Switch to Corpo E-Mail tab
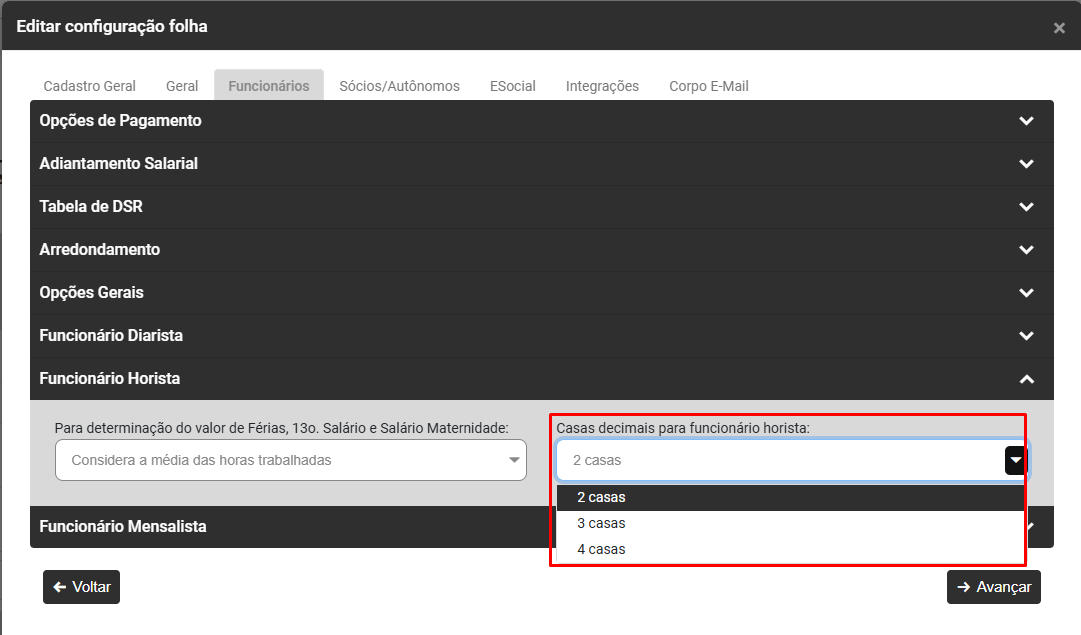Screen dimensions: 1081x635 (708, 86)
